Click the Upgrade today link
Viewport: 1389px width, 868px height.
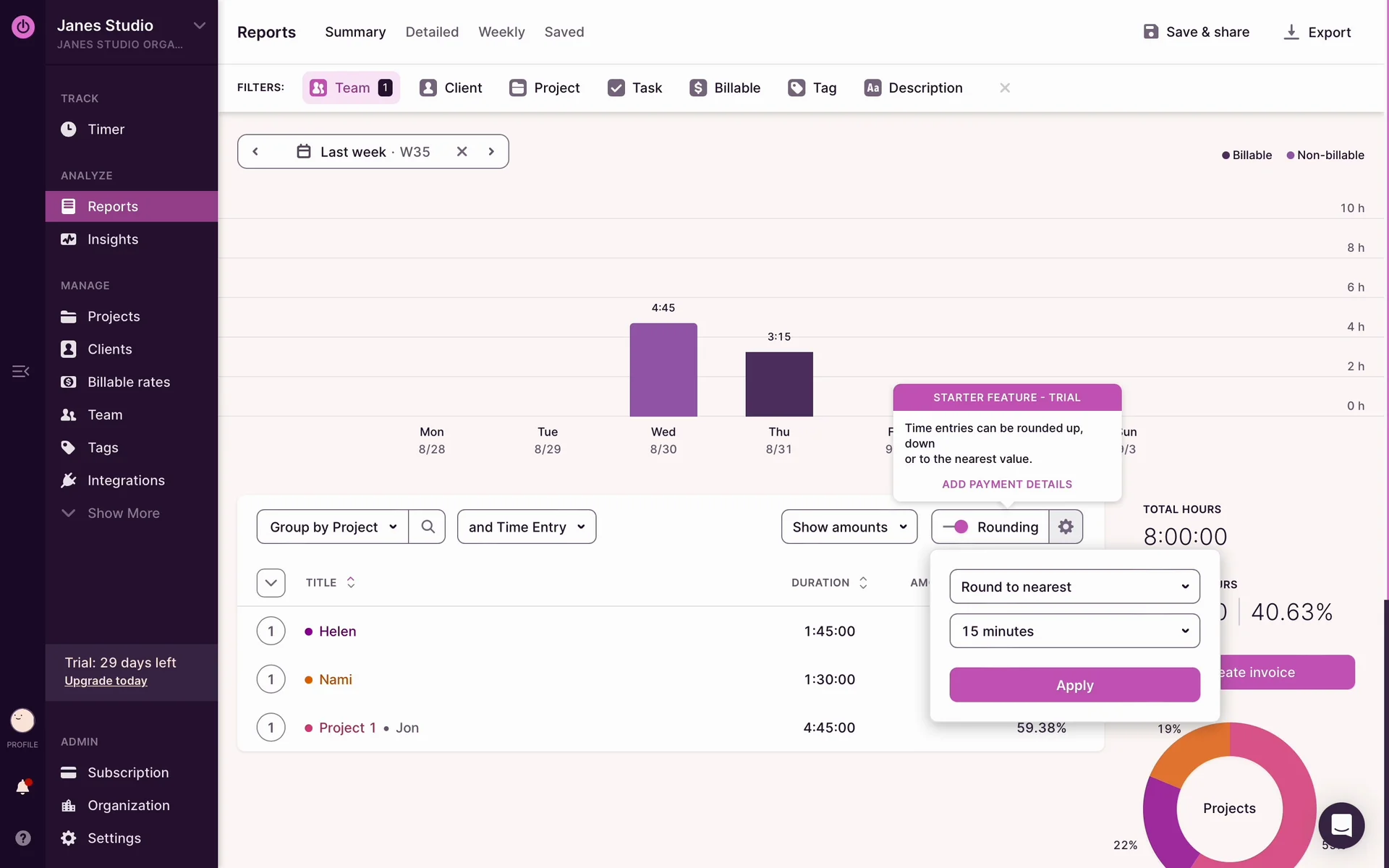coord(106,681)
